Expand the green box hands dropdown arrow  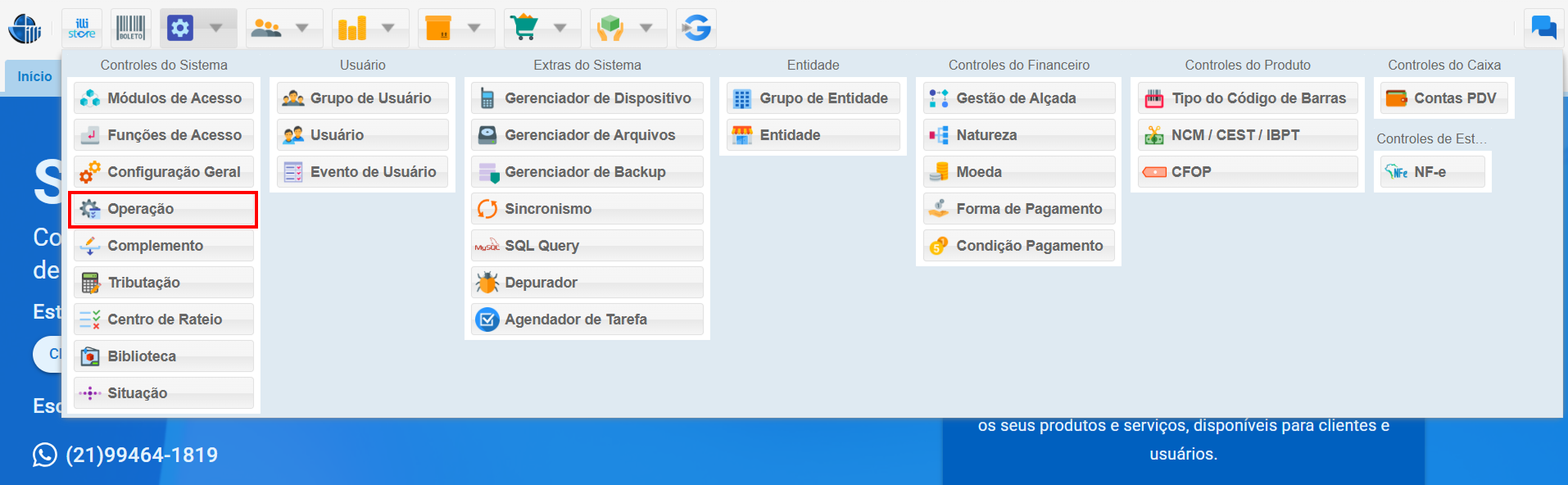[646, 29]
